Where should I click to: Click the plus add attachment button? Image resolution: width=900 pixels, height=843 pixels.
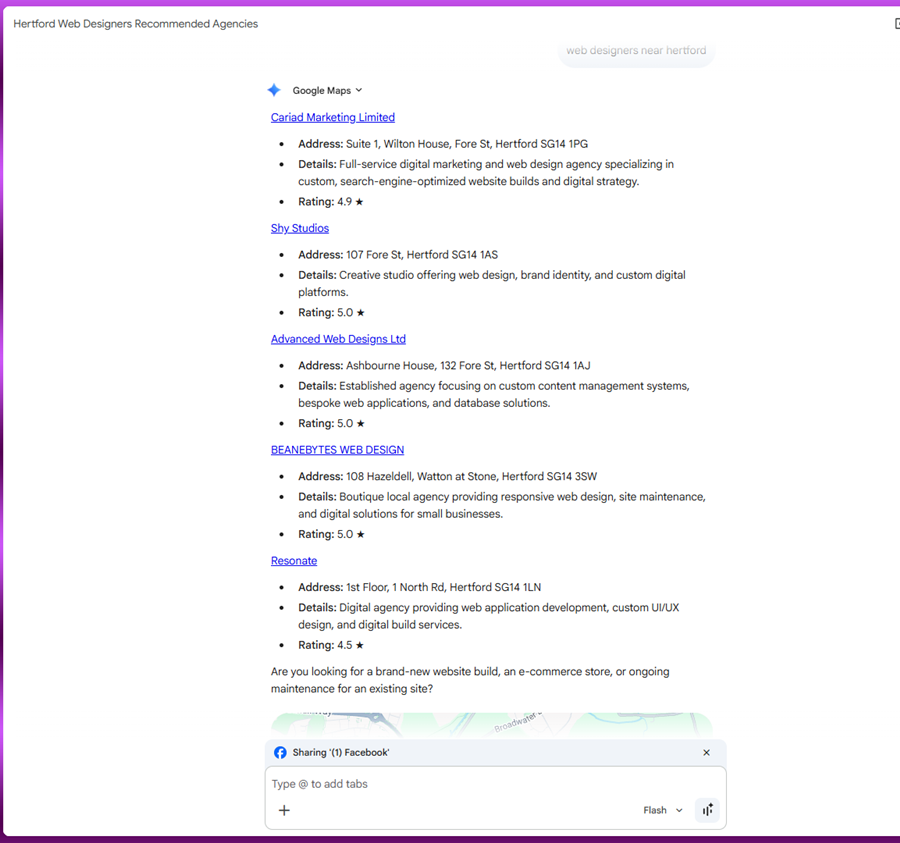284,810
